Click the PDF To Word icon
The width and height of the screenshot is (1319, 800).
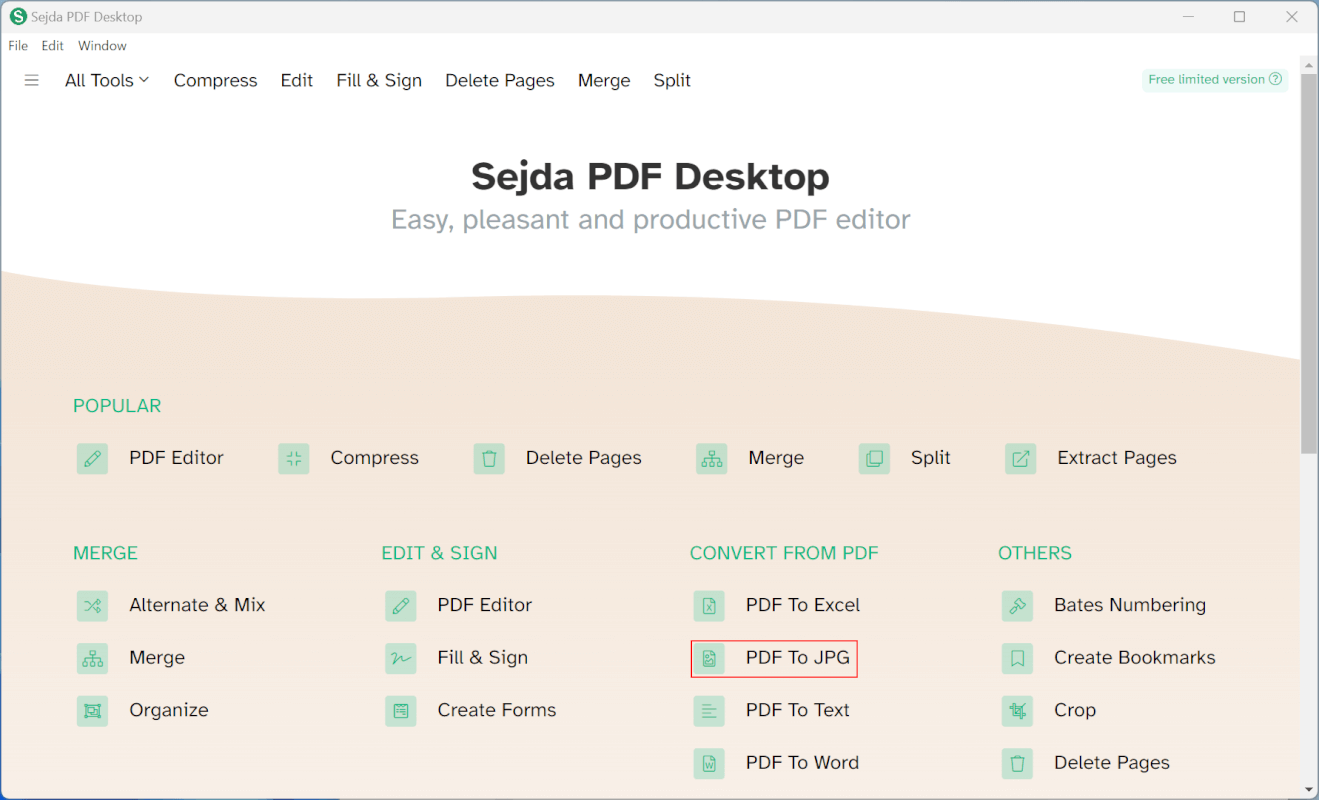click(x=709, y=763)
